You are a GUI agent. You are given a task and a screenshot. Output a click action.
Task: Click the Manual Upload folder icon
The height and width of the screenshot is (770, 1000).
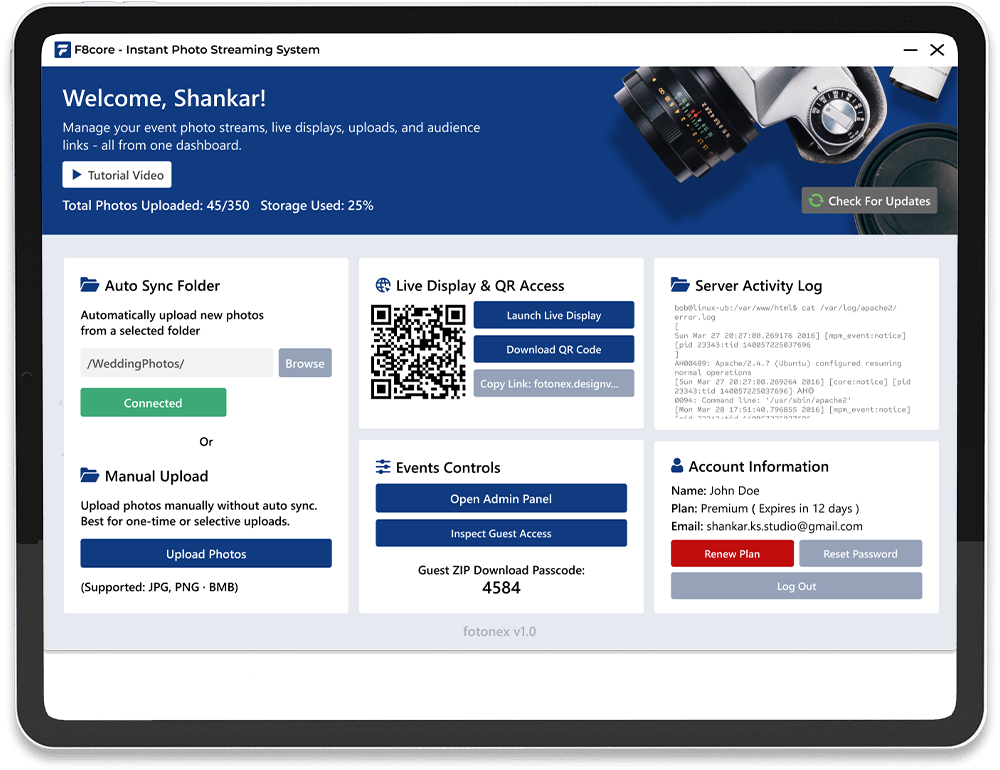point(90,476)
